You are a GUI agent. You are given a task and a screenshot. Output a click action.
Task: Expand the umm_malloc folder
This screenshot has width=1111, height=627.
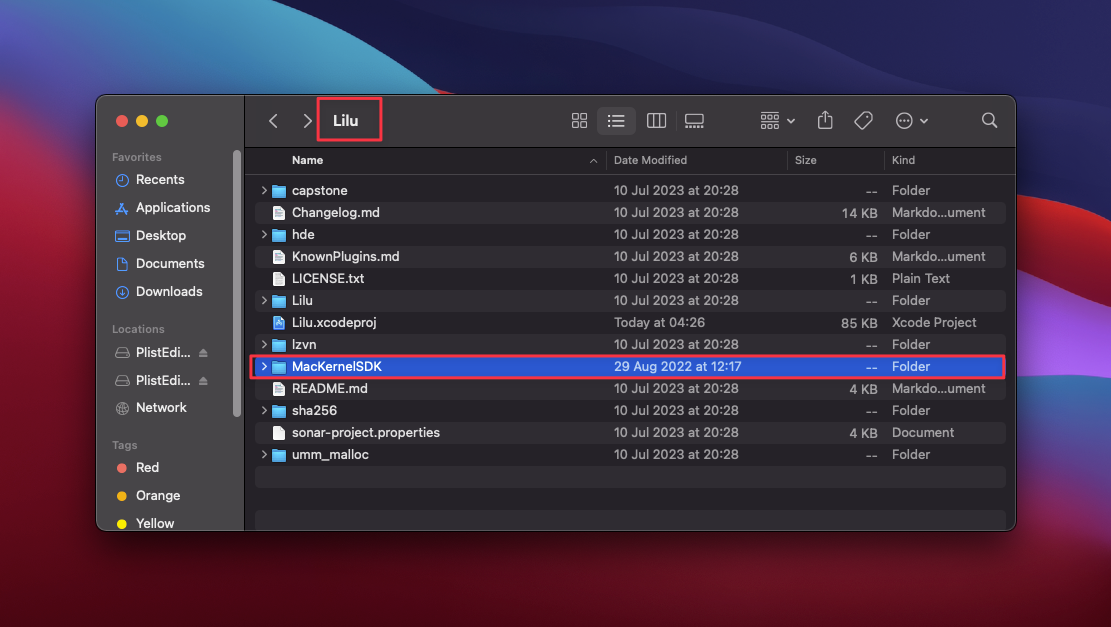(x=264, y=454)
